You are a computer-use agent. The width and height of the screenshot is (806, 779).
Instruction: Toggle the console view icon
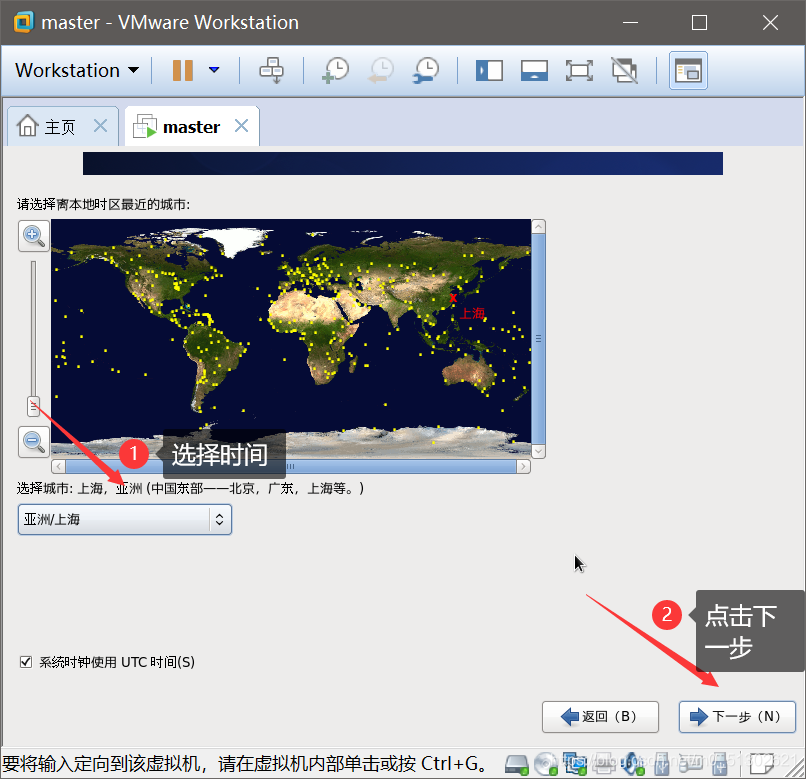point(688,70)
